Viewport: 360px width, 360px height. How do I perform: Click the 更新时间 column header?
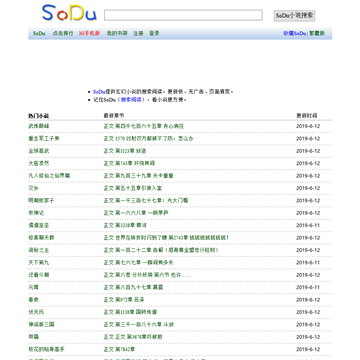pos(307,116)
